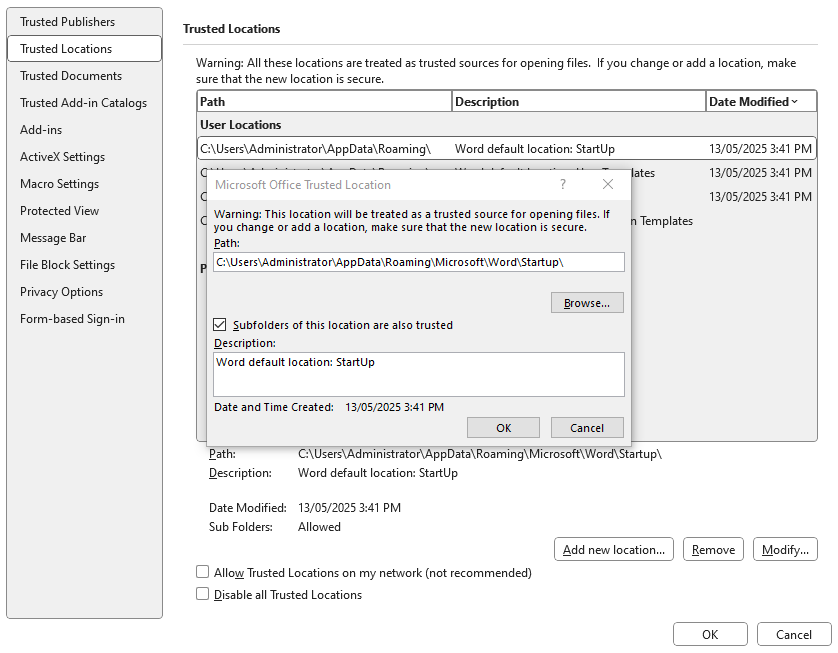The image size is (838, 653).
Task: Sort by Date Modified column arrow
Action: coord(795,102)
